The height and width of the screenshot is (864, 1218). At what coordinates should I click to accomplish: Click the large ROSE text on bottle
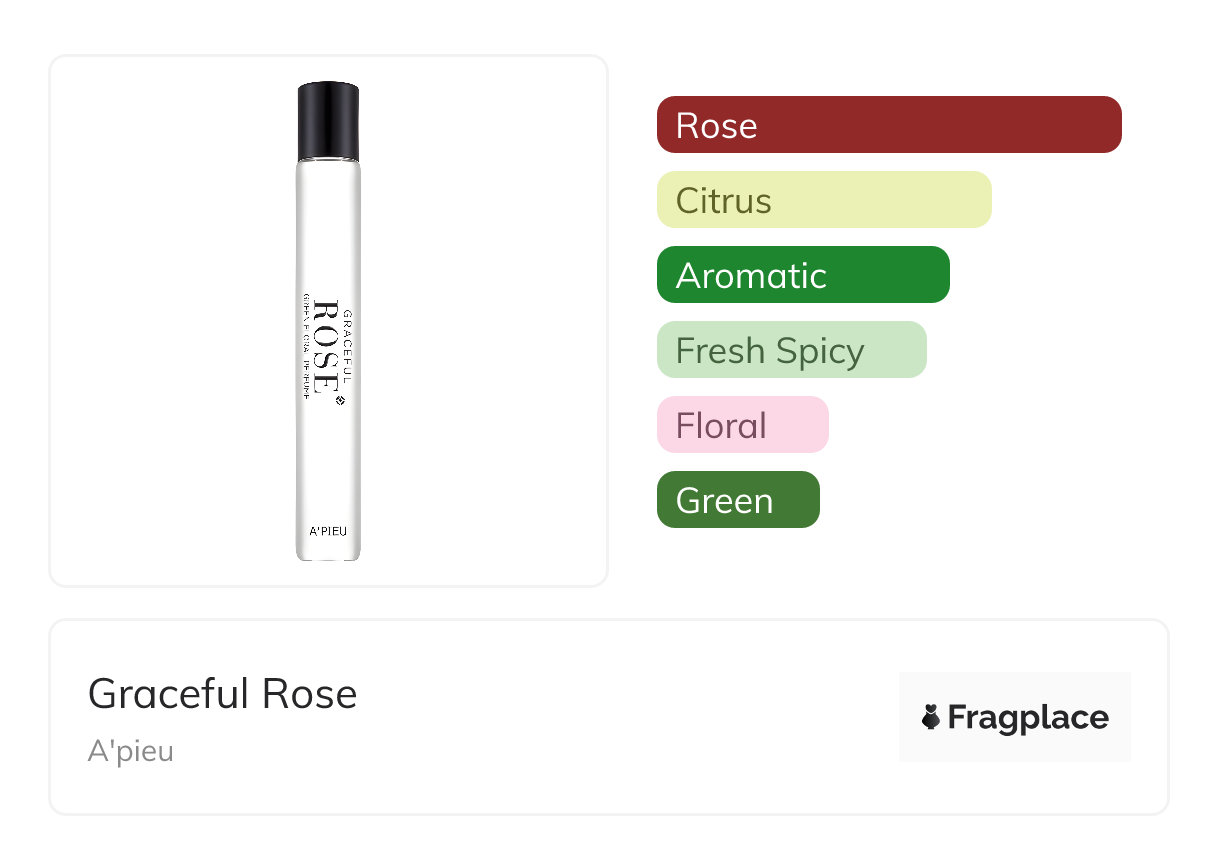click(x=324, y=347)
